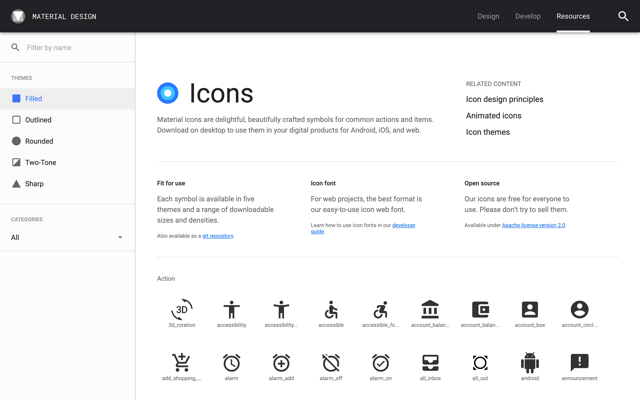This screenshot has height=400, width=640.
Task: Pick the account_box icon
Action: pos(530,310)
